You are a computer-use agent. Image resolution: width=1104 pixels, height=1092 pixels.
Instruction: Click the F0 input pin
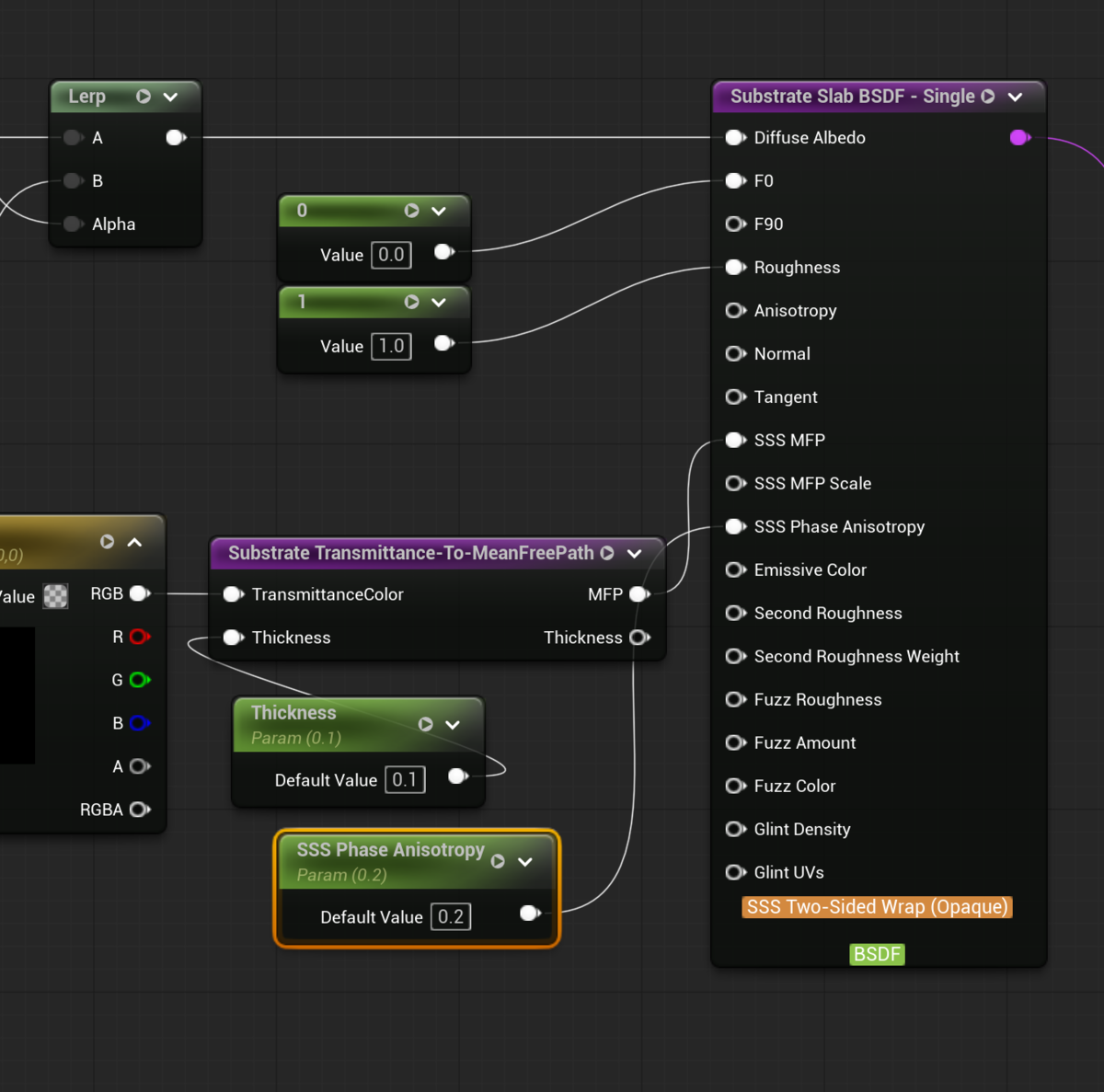pos(735,181)
